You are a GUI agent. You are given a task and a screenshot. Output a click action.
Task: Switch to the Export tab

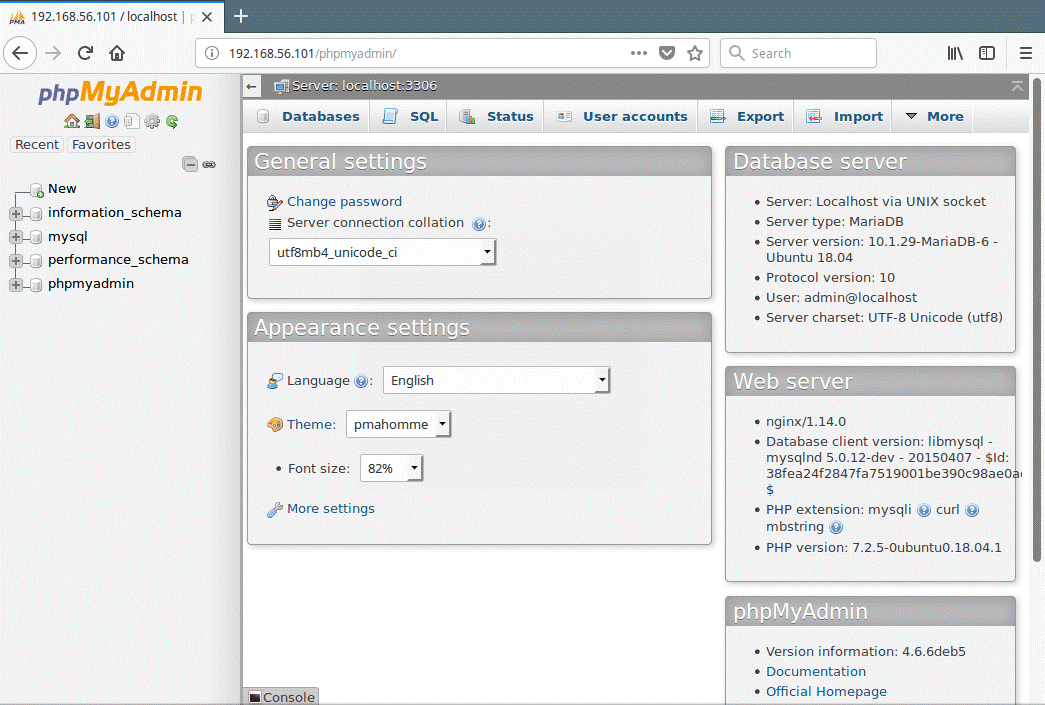coord(747,117)
